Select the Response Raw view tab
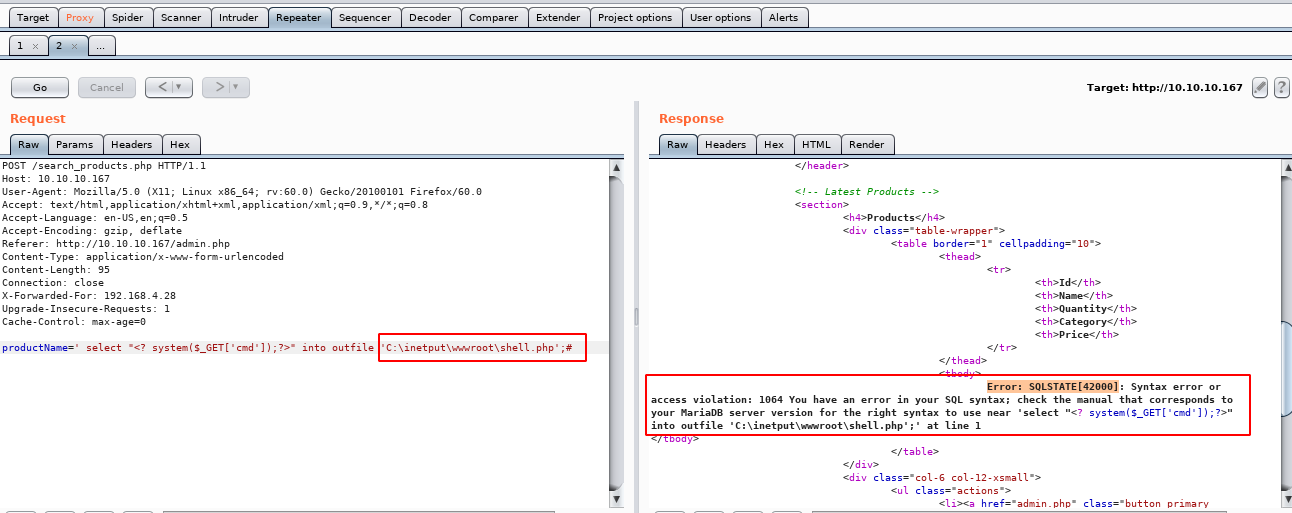The image size is (1292, 513). point(678,145)
